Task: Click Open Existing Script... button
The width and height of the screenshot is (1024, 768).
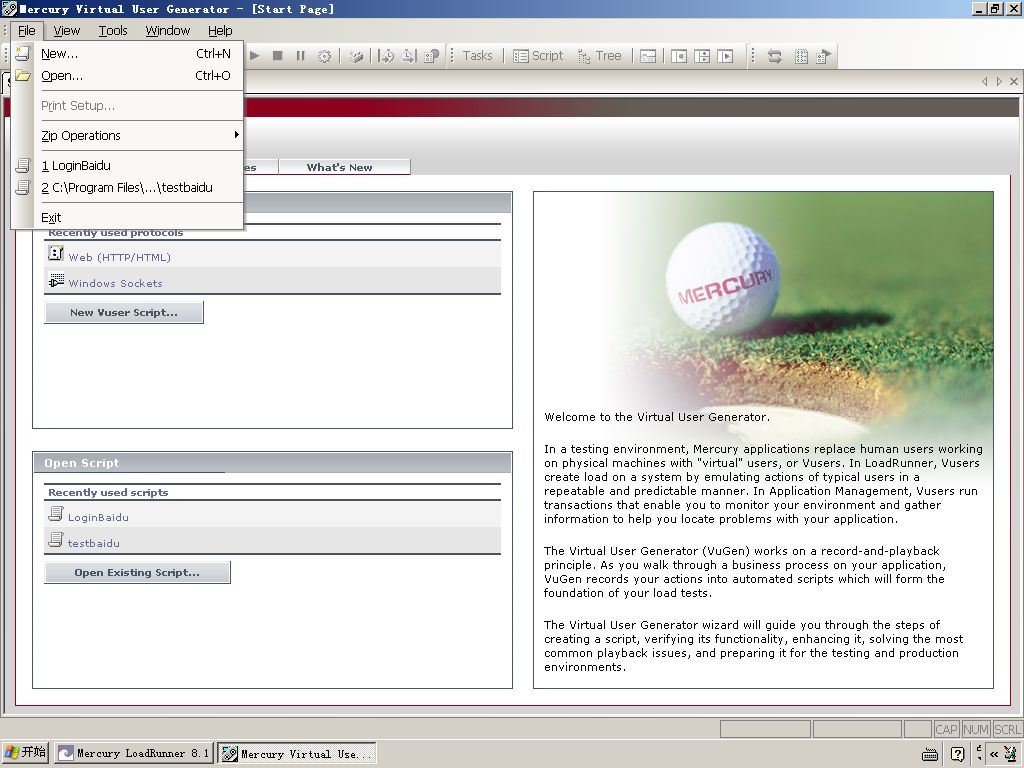Action: click(137, 572)
